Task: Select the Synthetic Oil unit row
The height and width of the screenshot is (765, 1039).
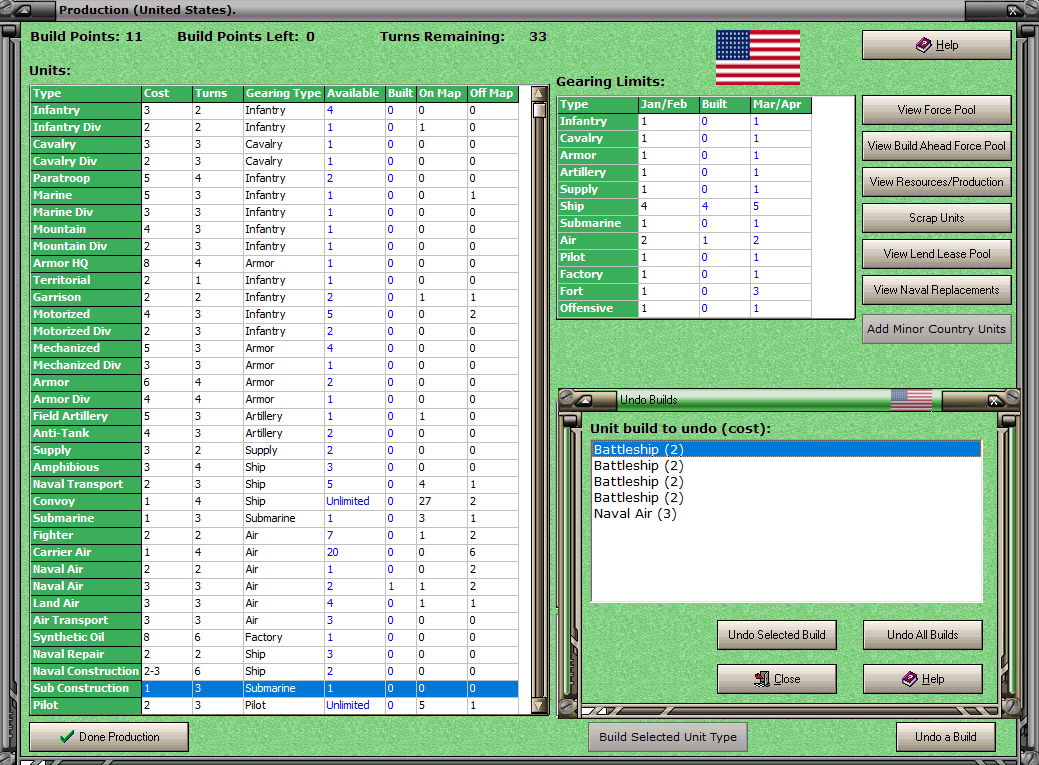Action: click(274, 637)
